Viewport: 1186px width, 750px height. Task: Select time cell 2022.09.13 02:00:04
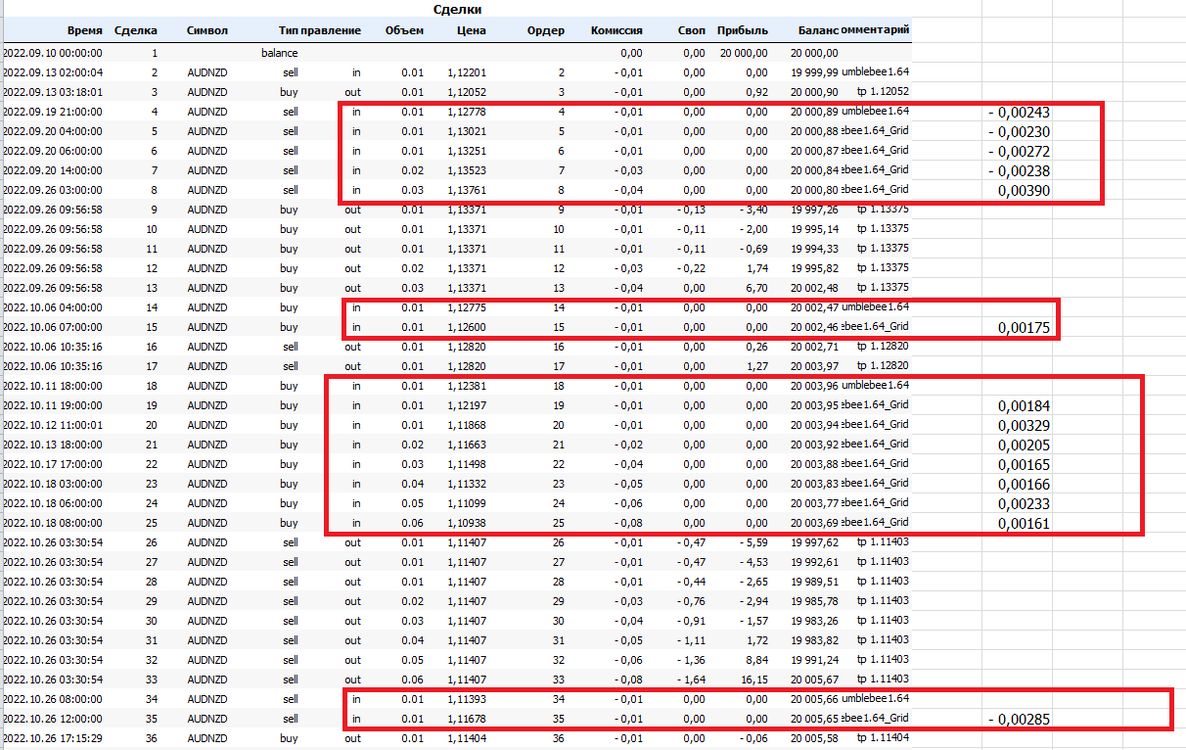(x=53, y=73)
